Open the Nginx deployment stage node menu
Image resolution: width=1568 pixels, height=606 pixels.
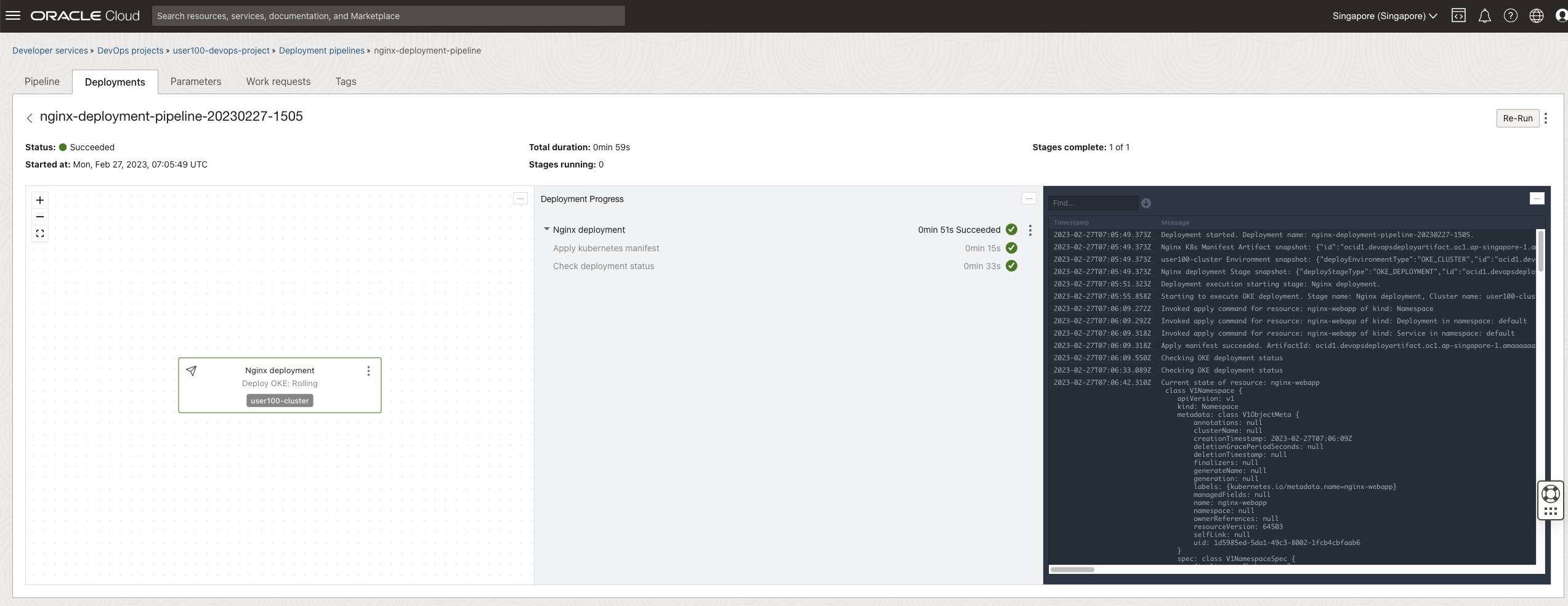point(369,371)
